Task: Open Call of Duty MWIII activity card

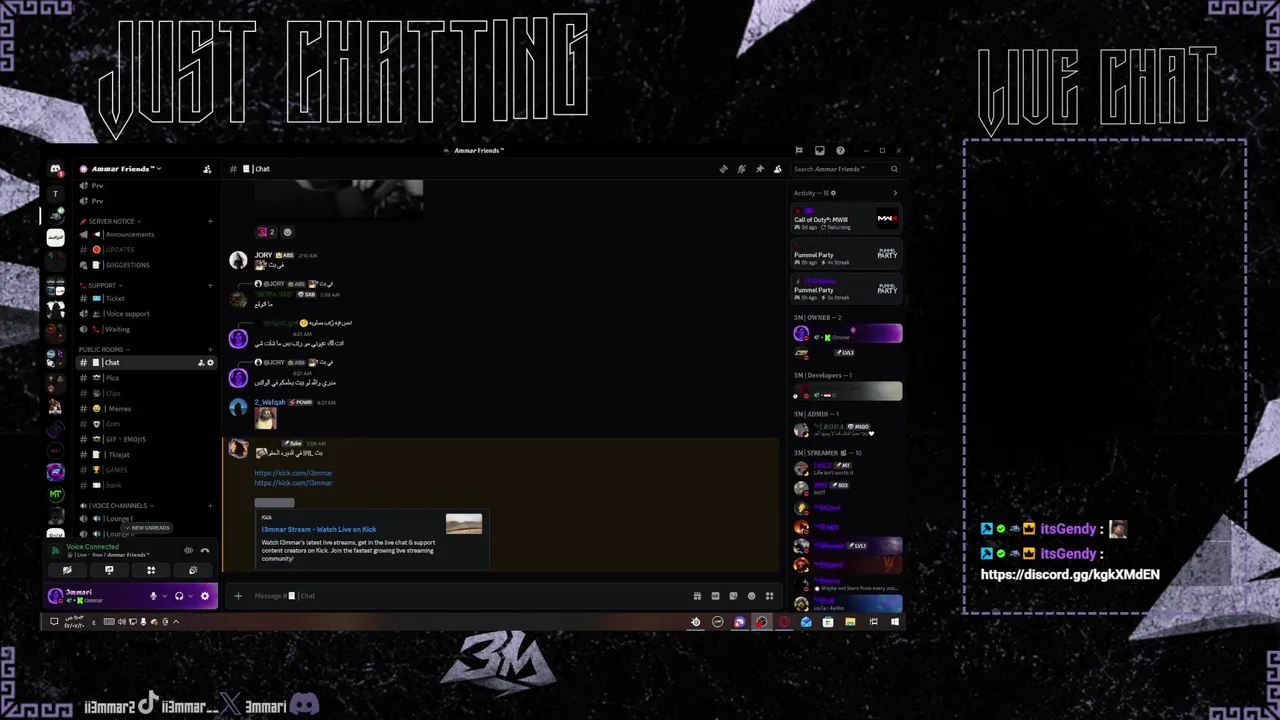Action: click(x=847, y=220)
